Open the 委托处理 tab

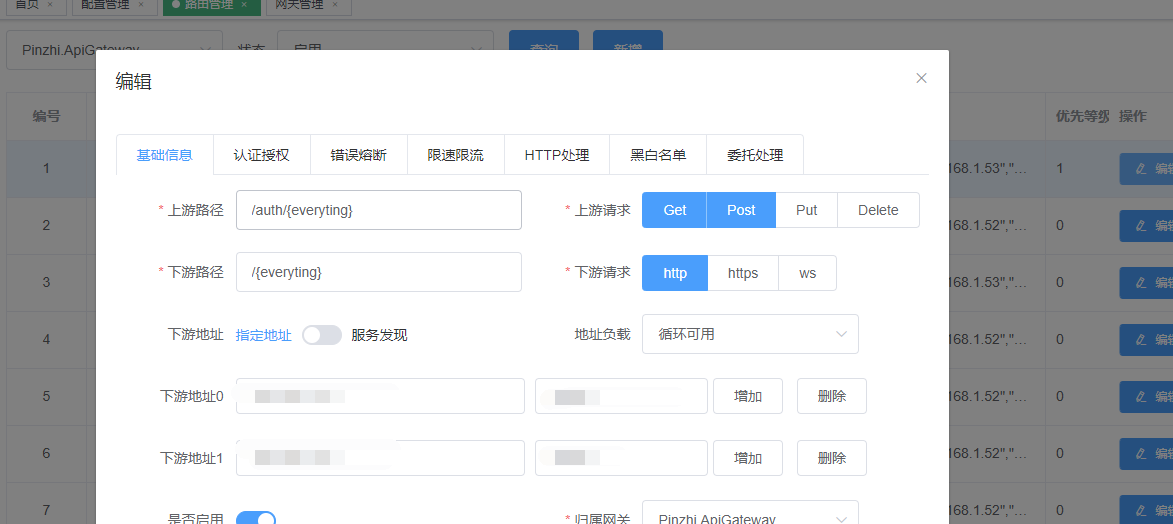click(755, 155)
